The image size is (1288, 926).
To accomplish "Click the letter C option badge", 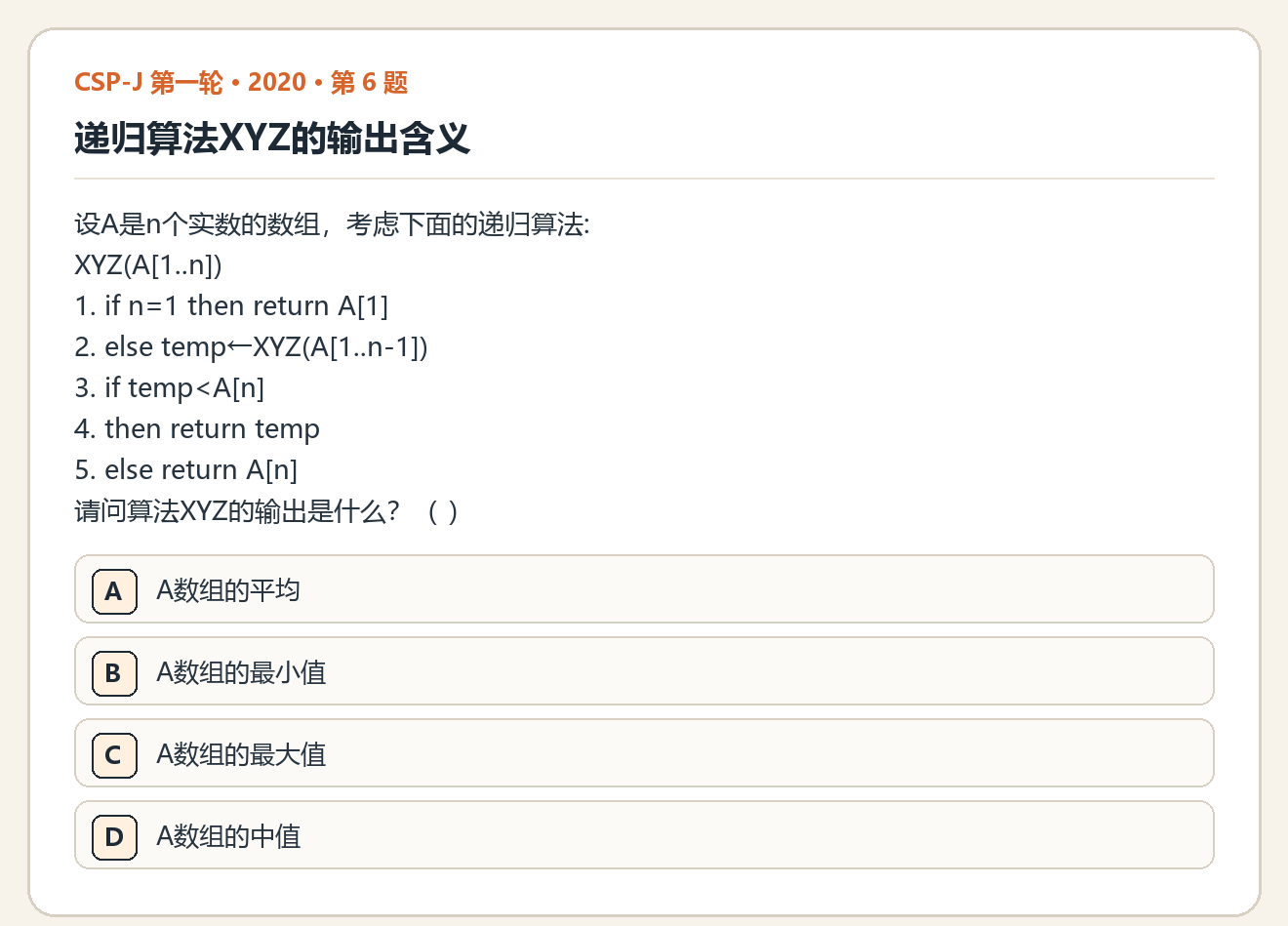I will click(x=114, y=754).
